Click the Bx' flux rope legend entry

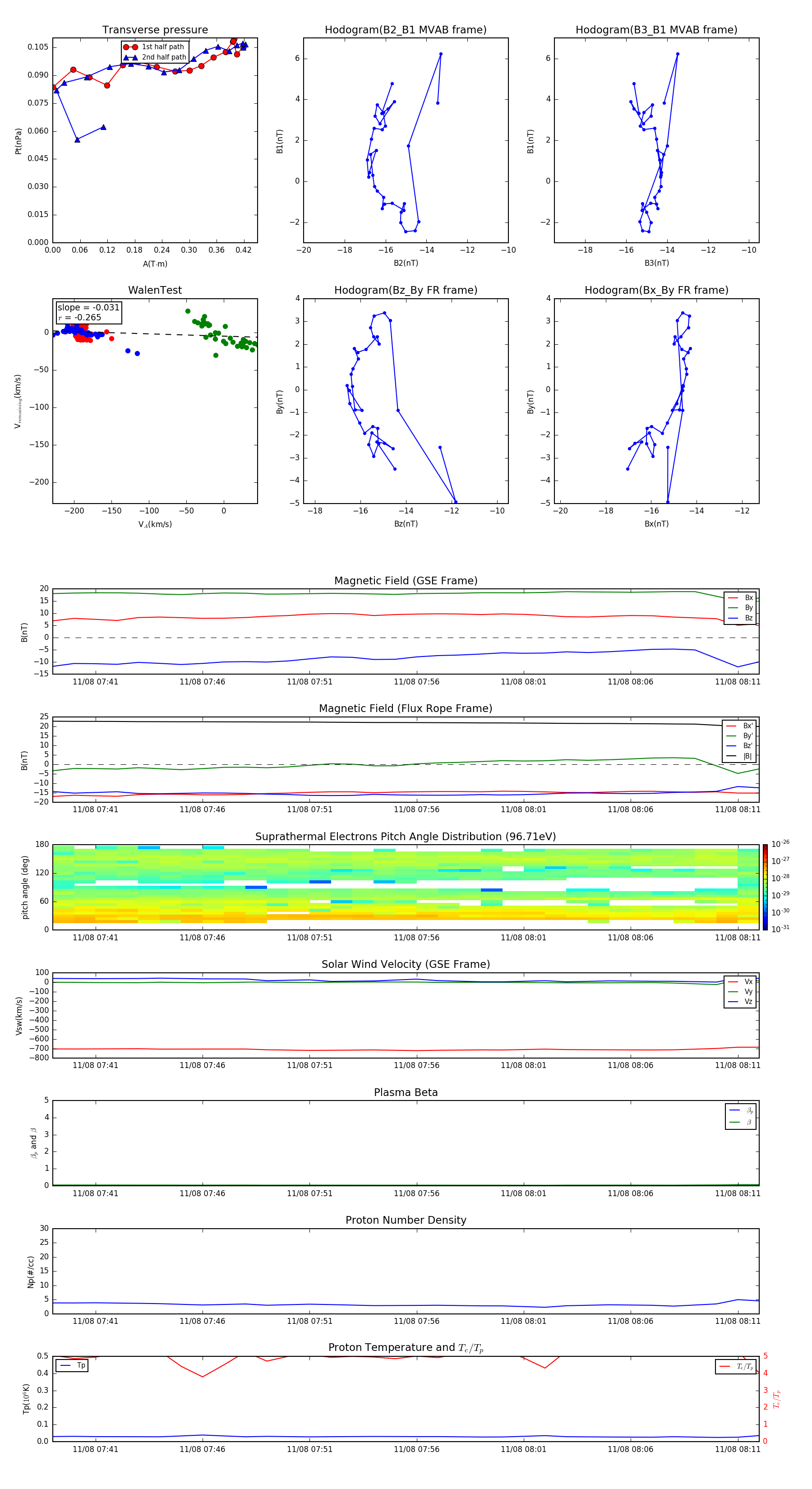coord(740,726)
